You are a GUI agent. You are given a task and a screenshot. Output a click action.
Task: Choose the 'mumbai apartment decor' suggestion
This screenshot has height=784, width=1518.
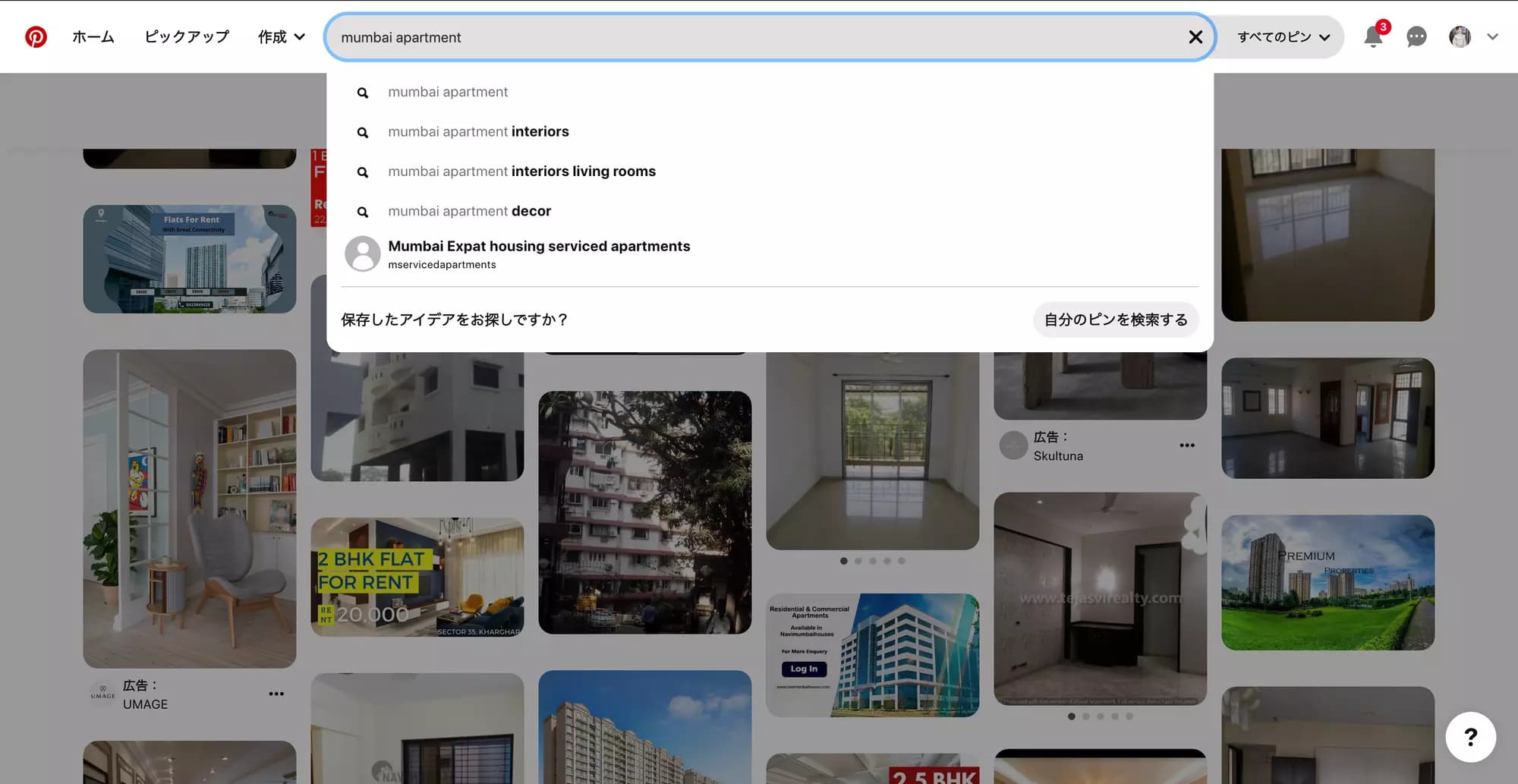pos(469,211)
